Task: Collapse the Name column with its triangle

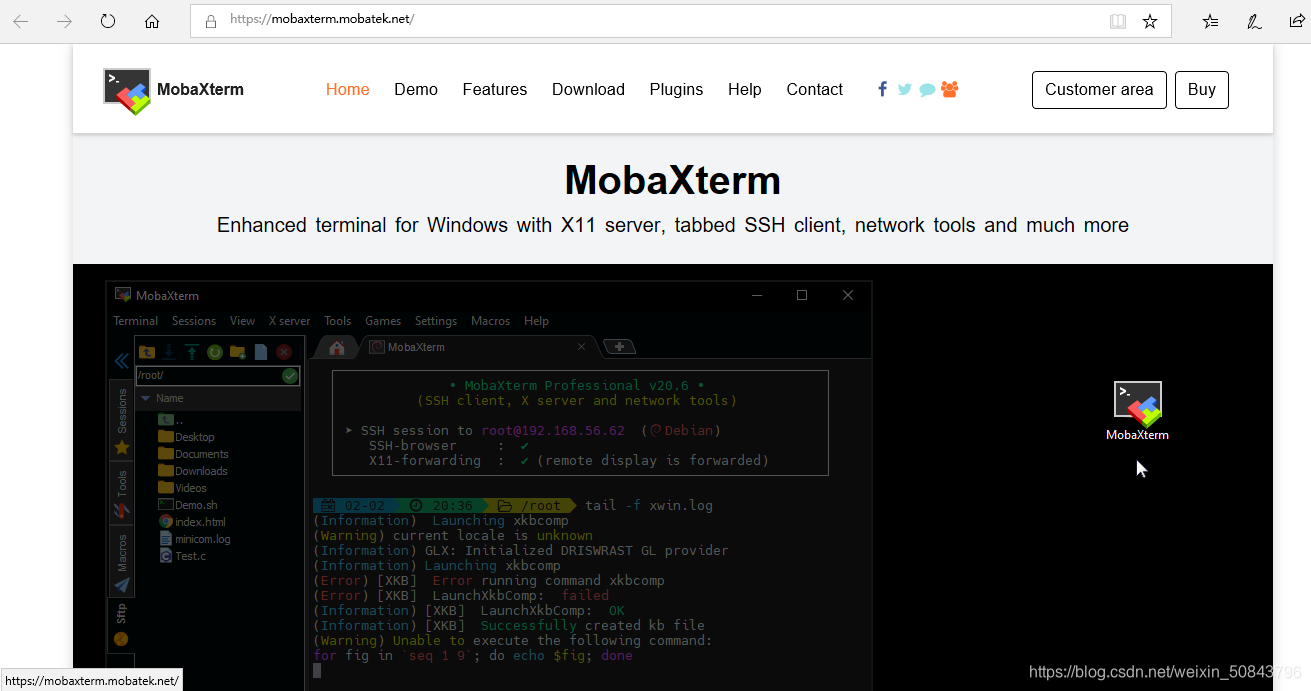Action: click(146, 397)
